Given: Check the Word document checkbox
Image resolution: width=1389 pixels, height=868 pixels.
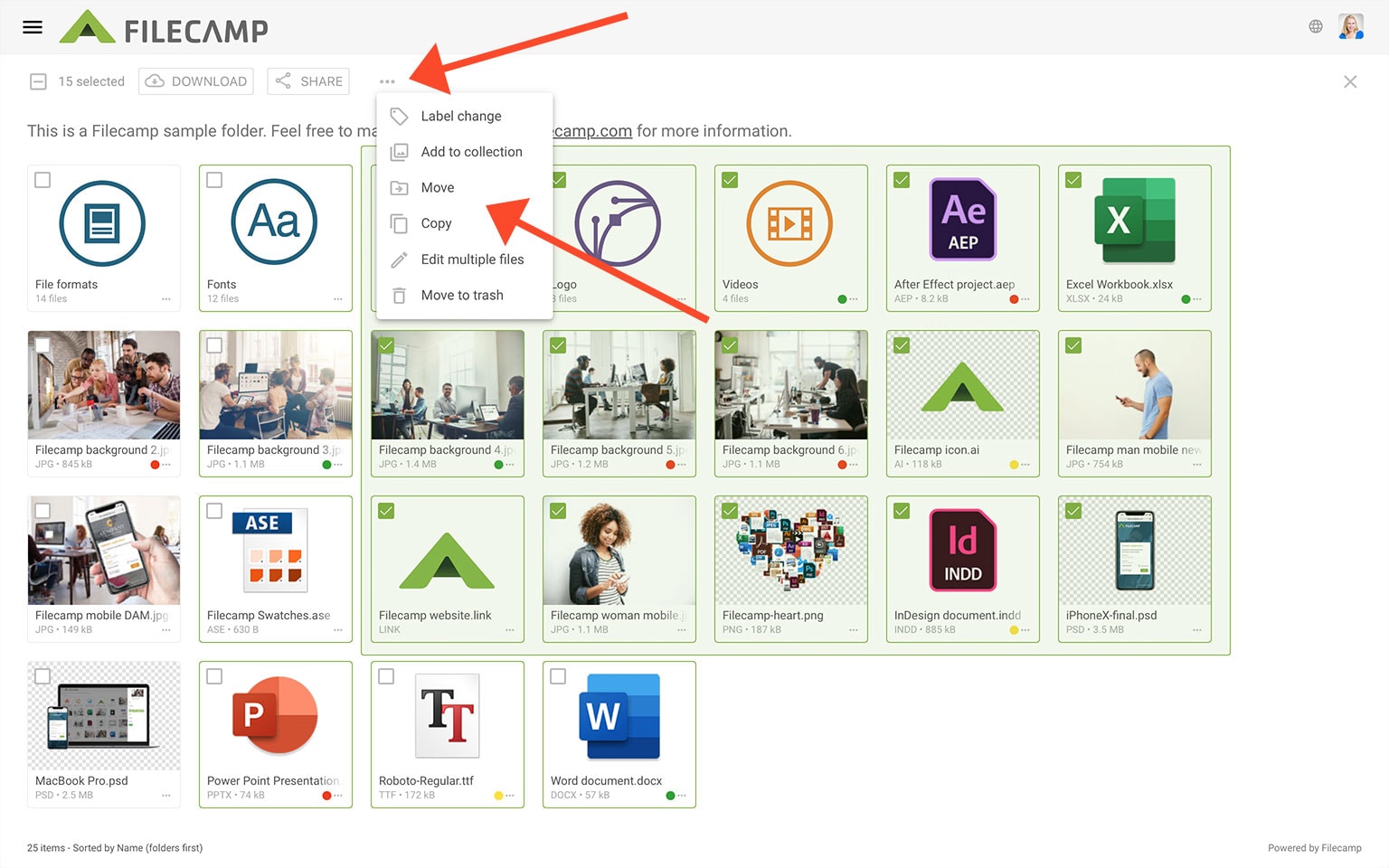Looking at the screenshot, I should [558, 676].
